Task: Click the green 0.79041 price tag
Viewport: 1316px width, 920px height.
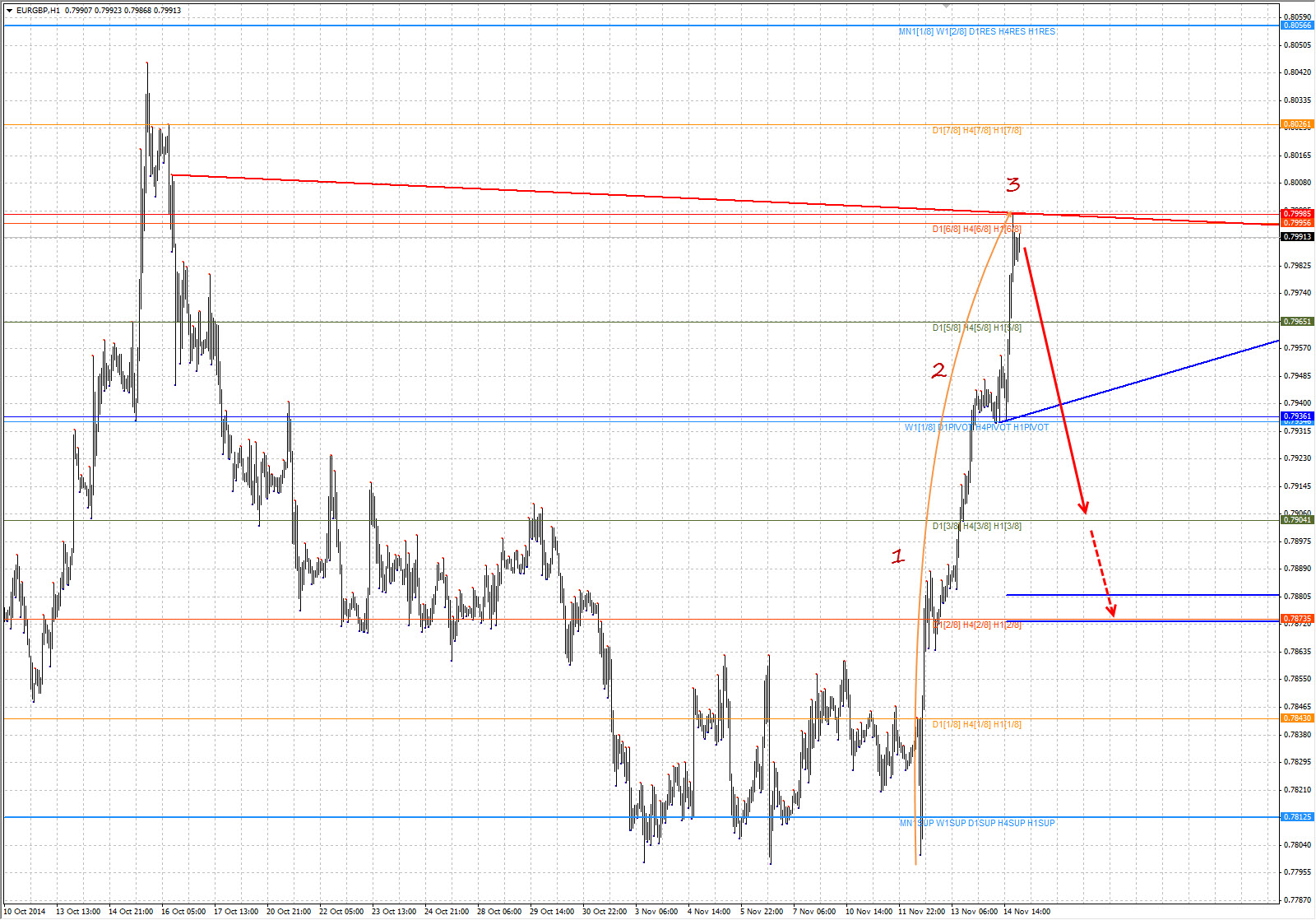Action: point(1297,520)
